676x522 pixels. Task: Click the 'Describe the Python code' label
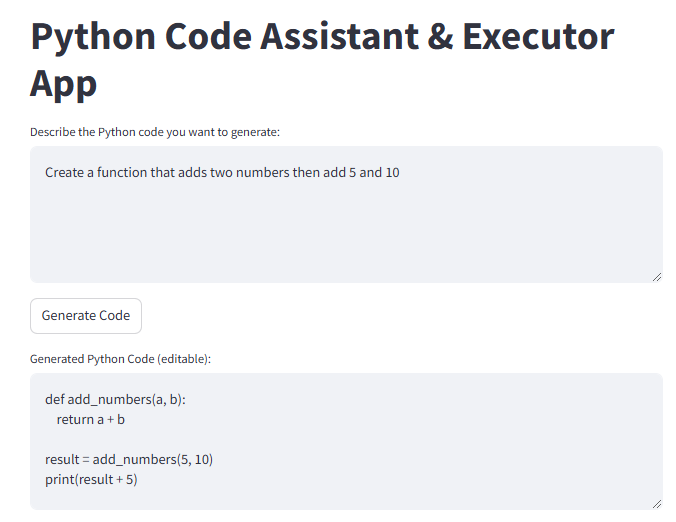pyautogui.click(x=155, y=132)
